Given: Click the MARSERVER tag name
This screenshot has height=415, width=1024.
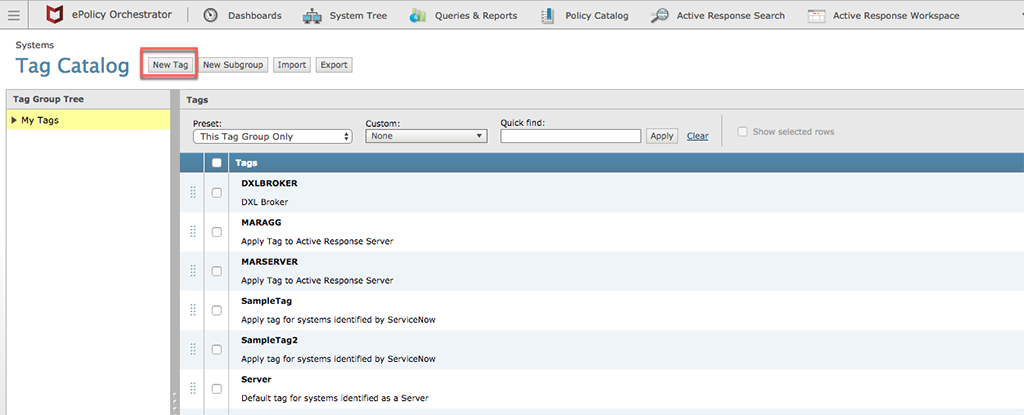Looking at the screenshot, I should point(269,261).
